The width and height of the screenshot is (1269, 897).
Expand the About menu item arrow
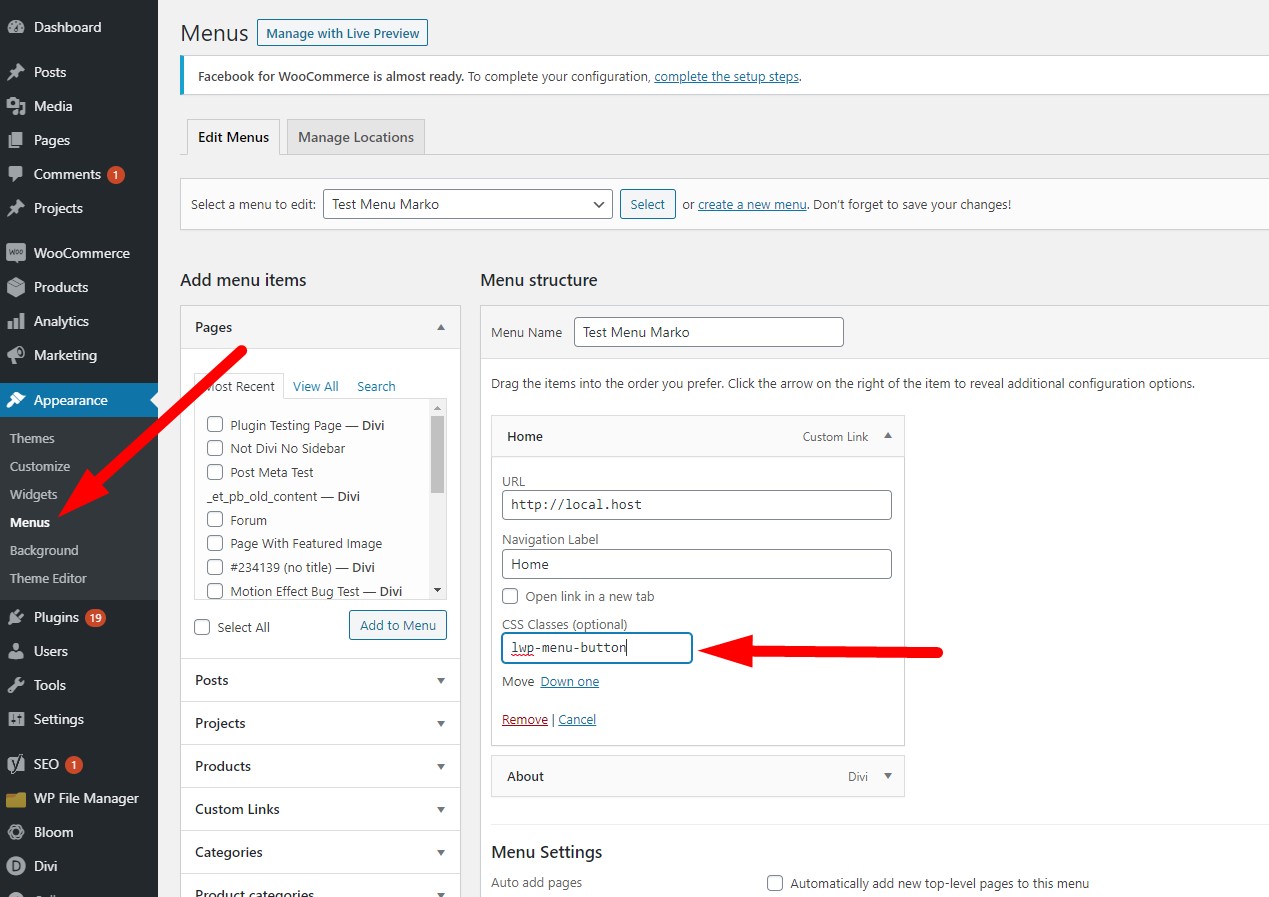tap(888, 776)
